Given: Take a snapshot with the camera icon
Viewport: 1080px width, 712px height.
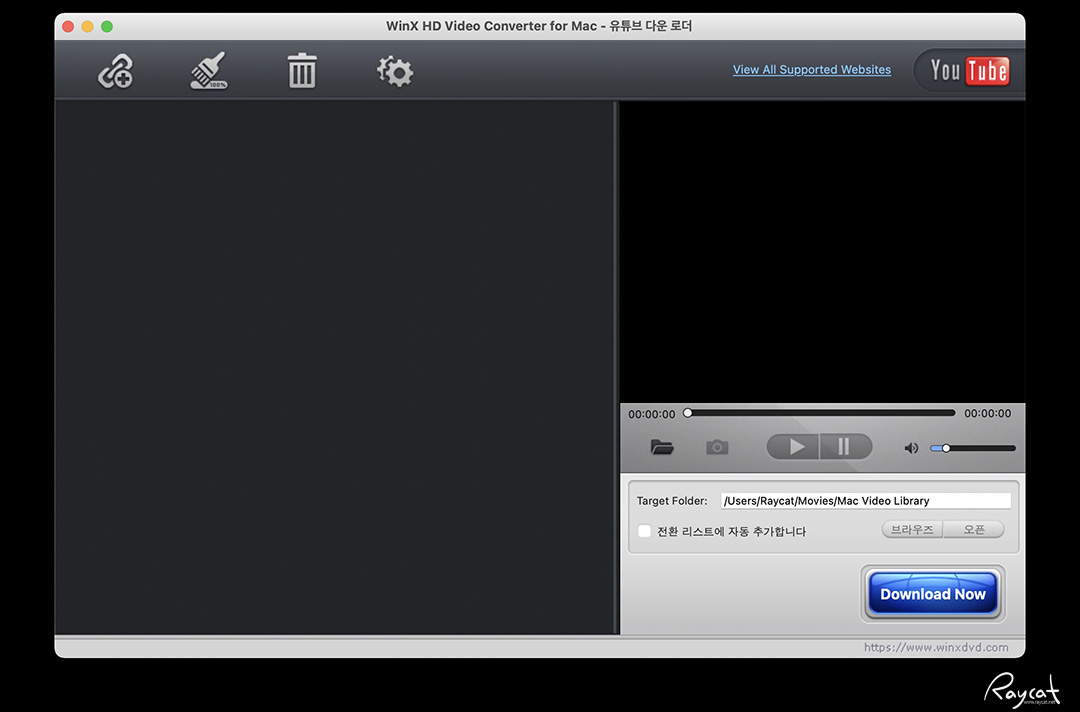Looking at the screenshot, I should [717, 447].
